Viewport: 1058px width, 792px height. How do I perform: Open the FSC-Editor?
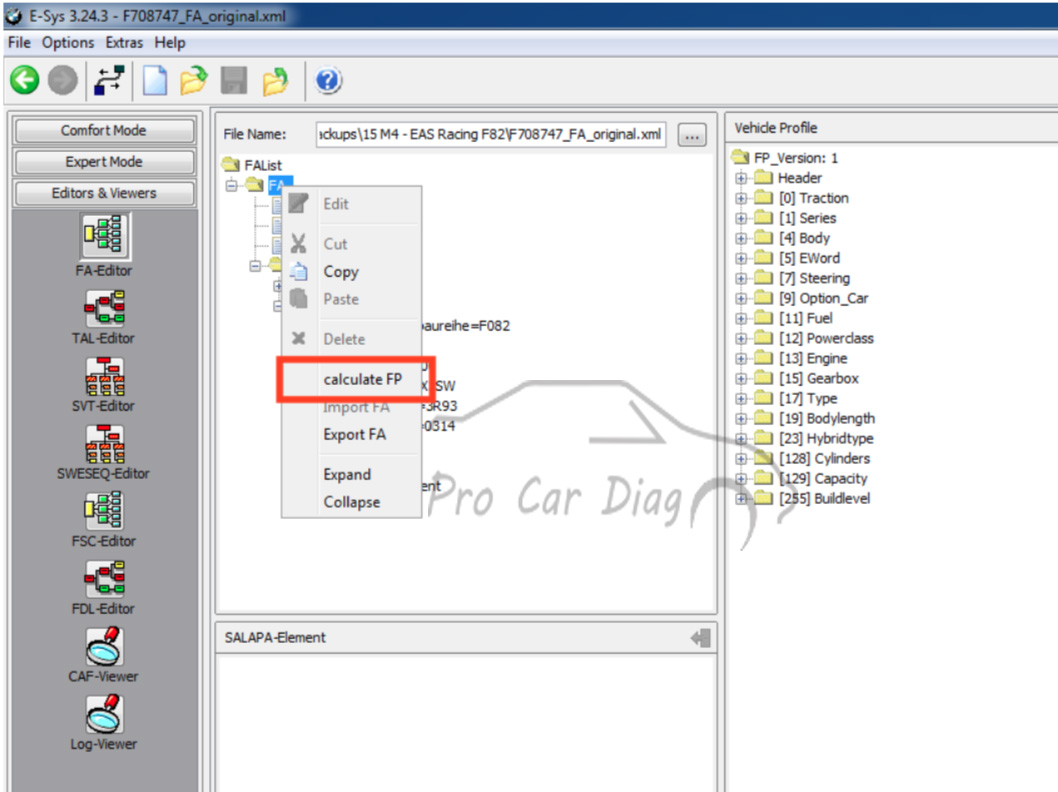[104, 519]
